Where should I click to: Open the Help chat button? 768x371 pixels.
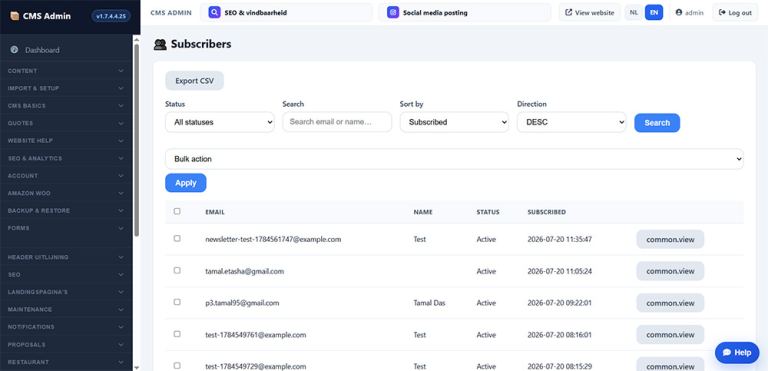(737, 352)
